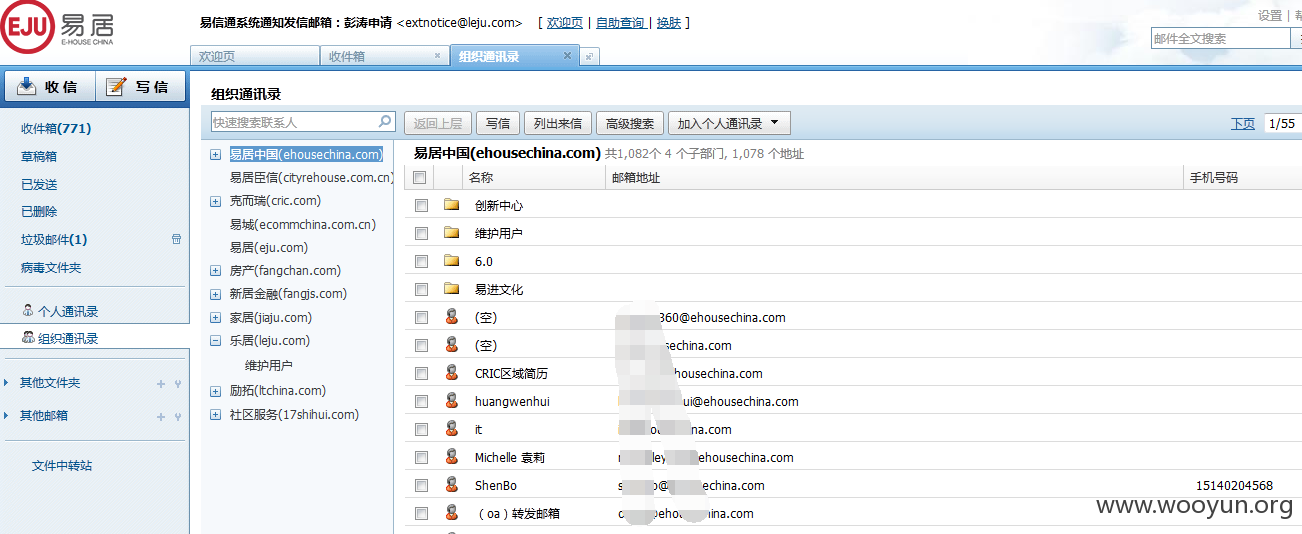Check the box for (oa)转发邮箱
The image size is (1302, 534).
click(421, 513)
